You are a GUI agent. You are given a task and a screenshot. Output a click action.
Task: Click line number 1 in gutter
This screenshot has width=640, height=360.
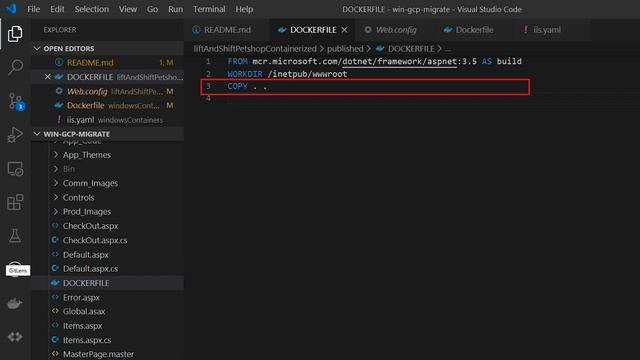coord(208,61)
